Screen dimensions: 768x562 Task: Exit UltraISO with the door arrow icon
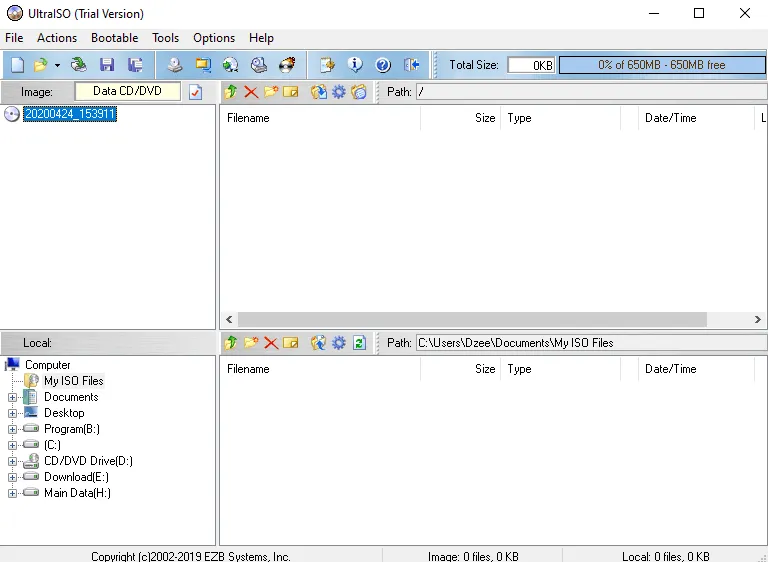[x=411, y=65]
